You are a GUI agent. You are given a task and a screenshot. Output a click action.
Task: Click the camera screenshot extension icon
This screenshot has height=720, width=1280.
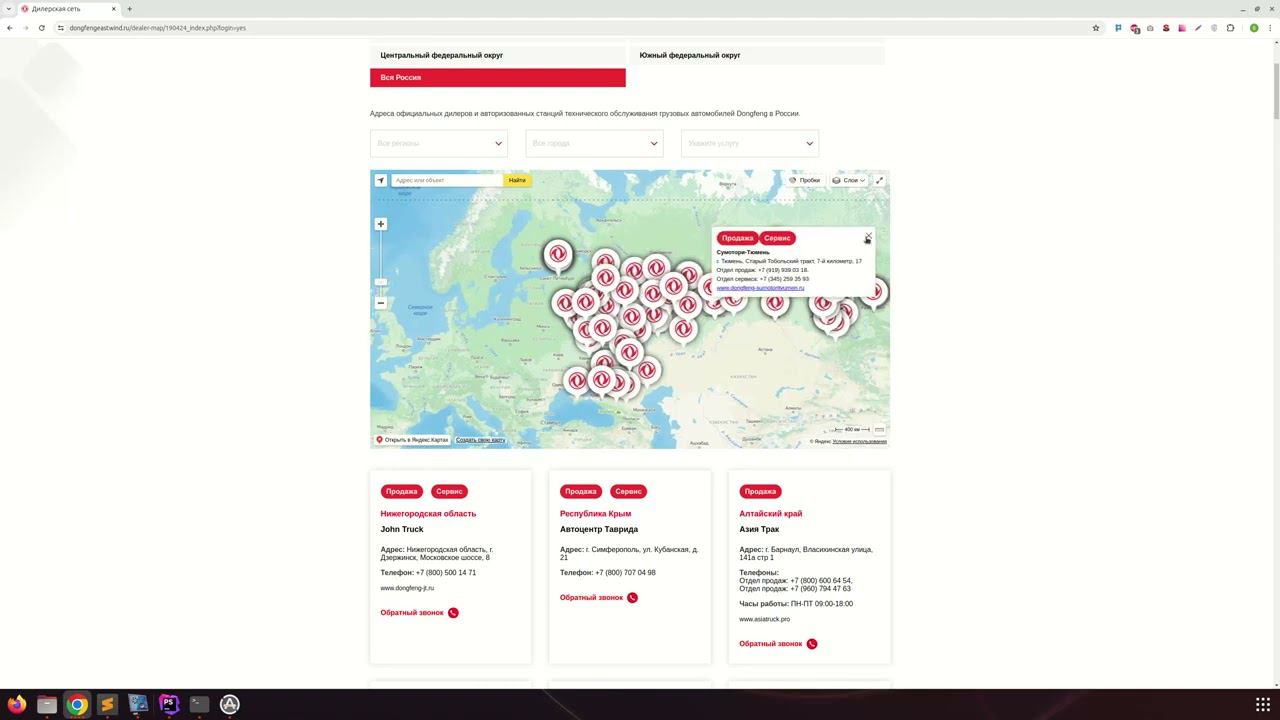point(1150,28)
